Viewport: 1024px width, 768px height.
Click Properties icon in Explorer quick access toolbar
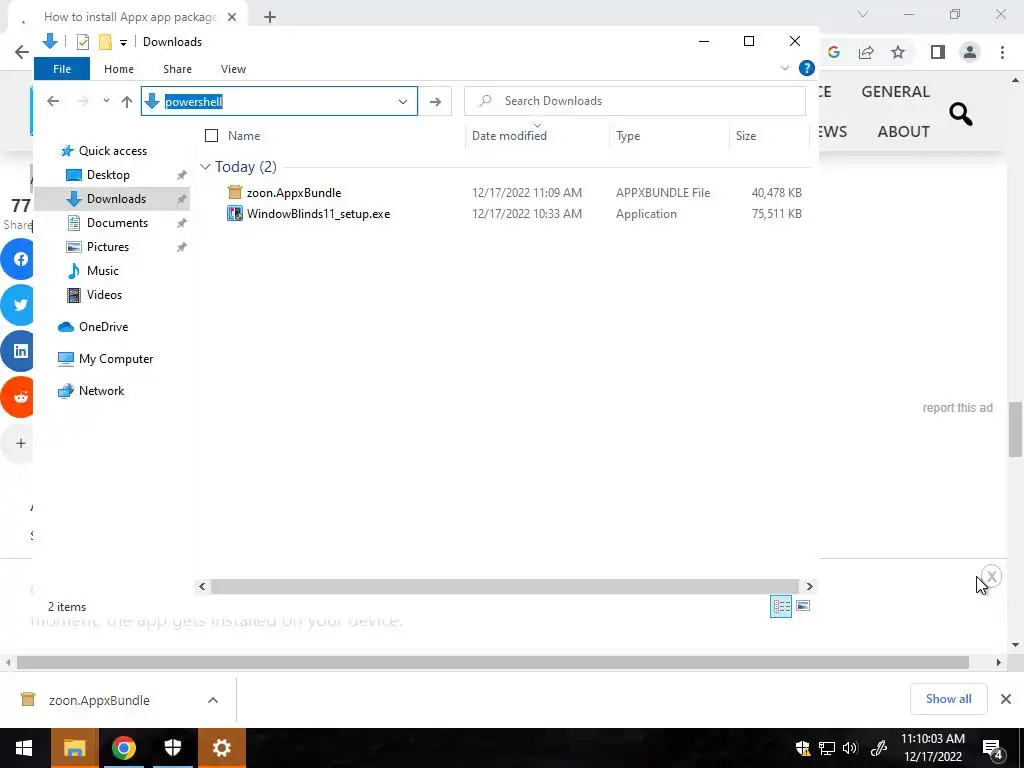[82, 42]
